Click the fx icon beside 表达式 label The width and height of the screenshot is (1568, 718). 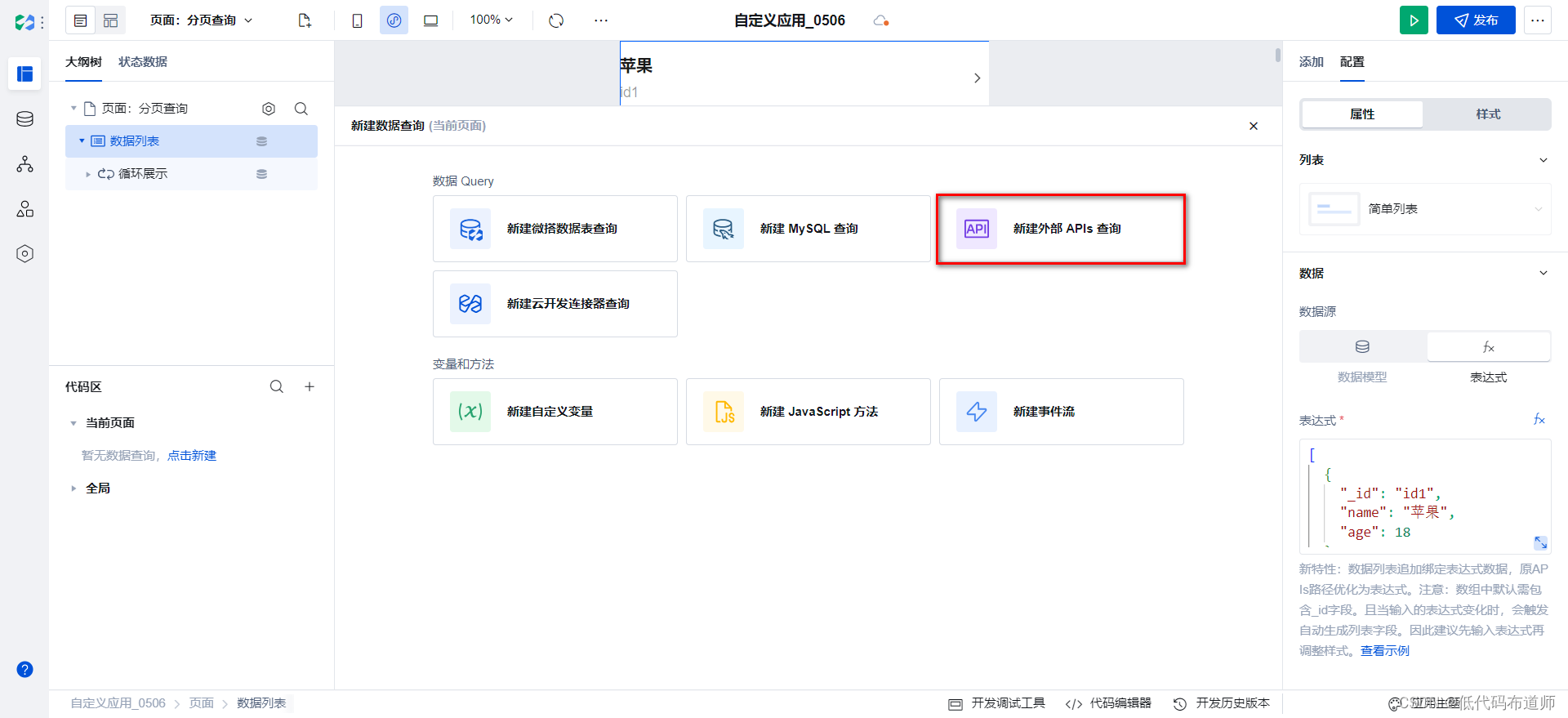click(x=1539, y=420)
